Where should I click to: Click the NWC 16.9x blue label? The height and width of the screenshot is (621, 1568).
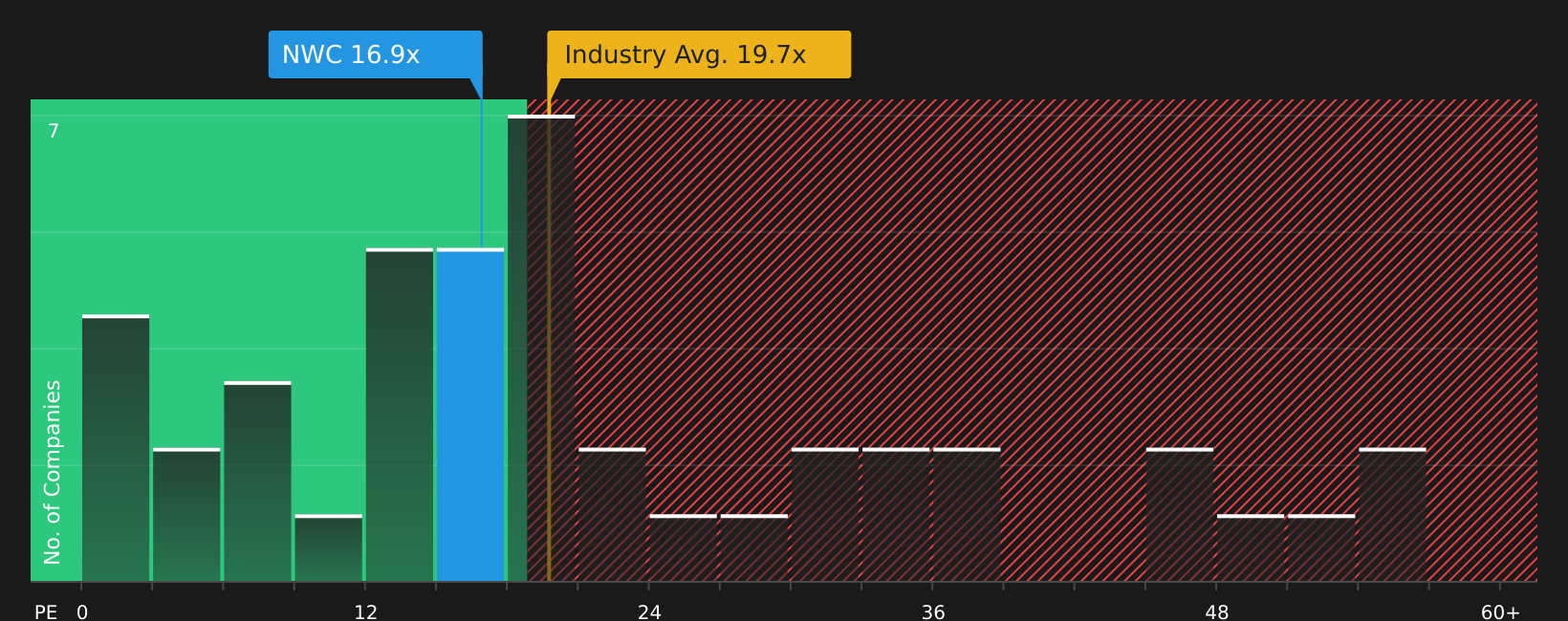tap(375, 54)
